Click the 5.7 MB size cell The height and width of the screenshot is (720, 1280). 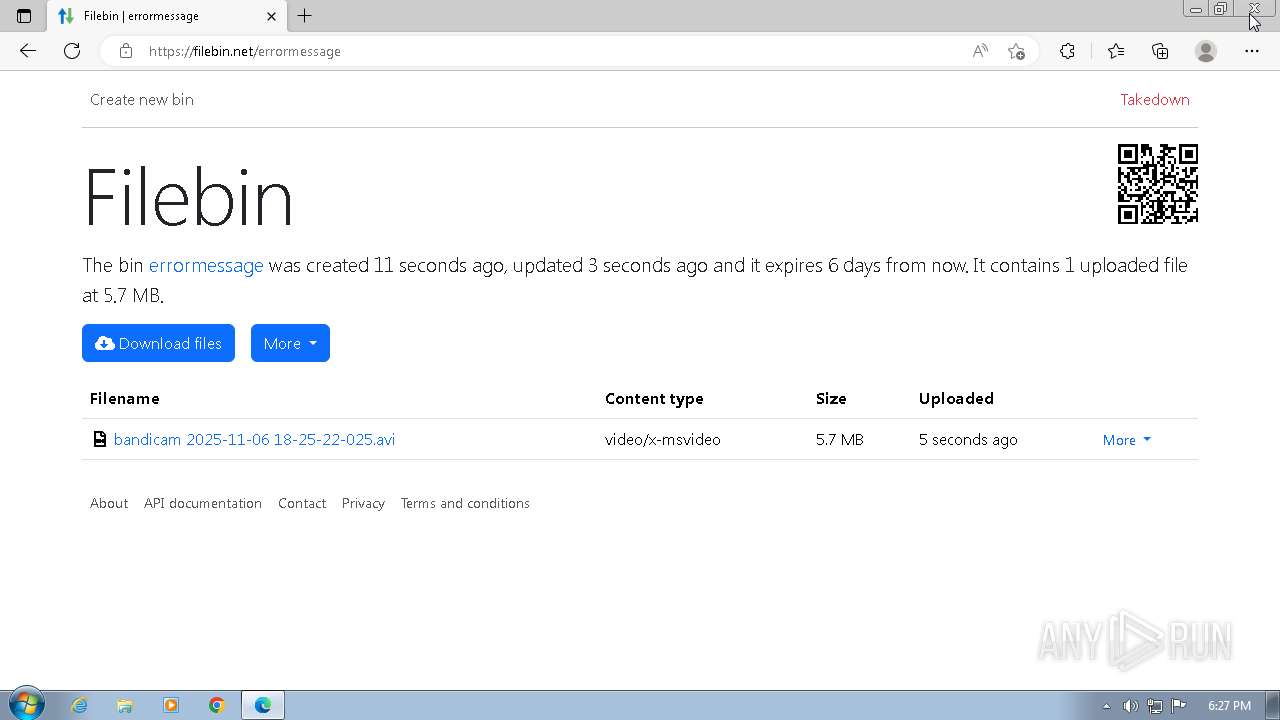pyautogui.click(x=839, y=439)
